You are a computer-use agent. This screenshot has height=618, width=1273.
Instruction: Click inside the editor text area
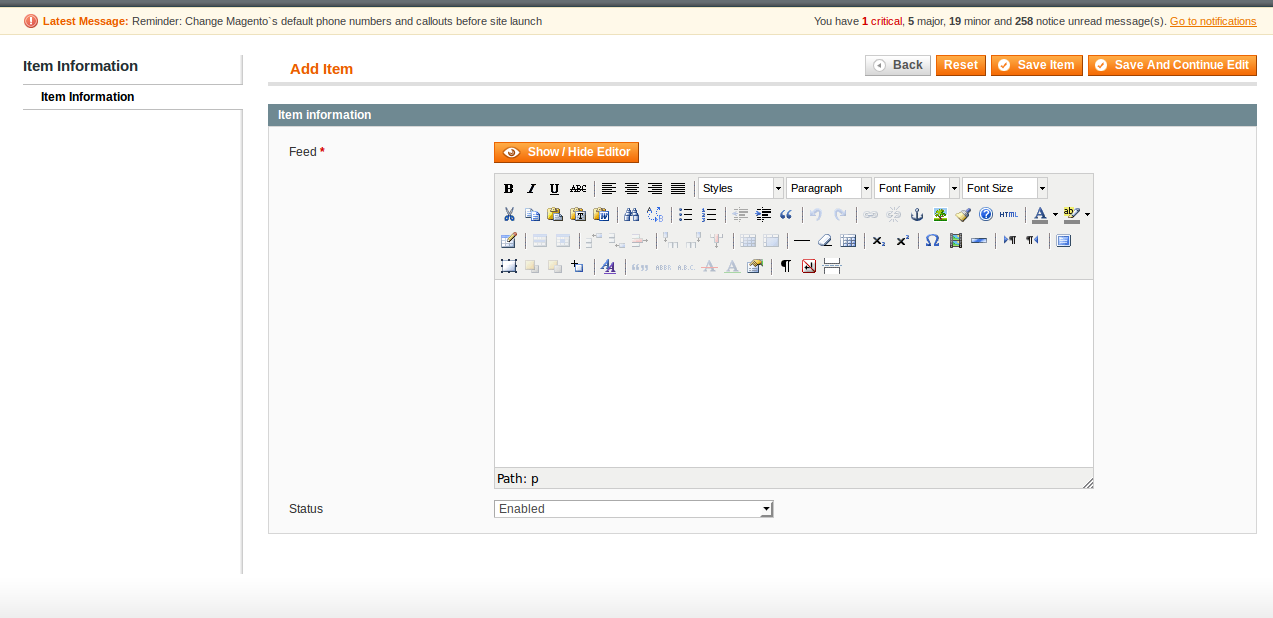point(793,373)
